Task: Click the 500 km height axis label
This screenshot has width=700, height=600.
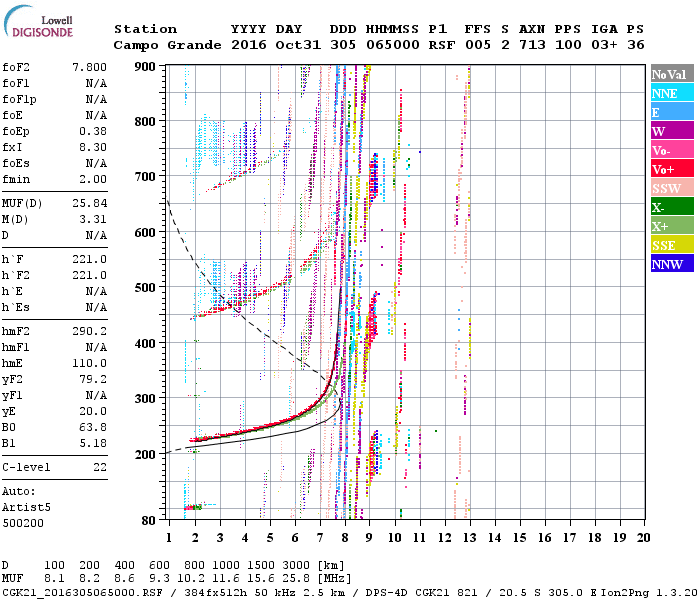Action: click(x=145, y=288)
